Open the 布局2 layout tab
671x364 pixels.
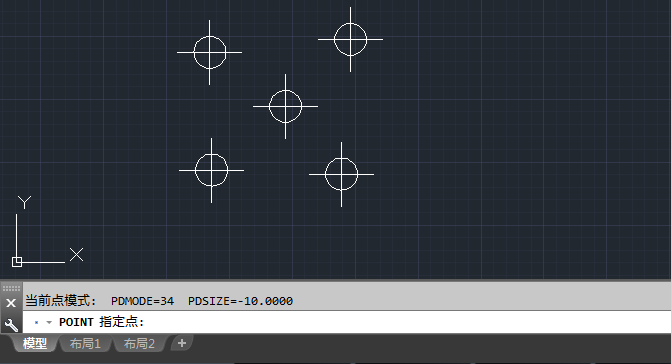coord(139,343)
